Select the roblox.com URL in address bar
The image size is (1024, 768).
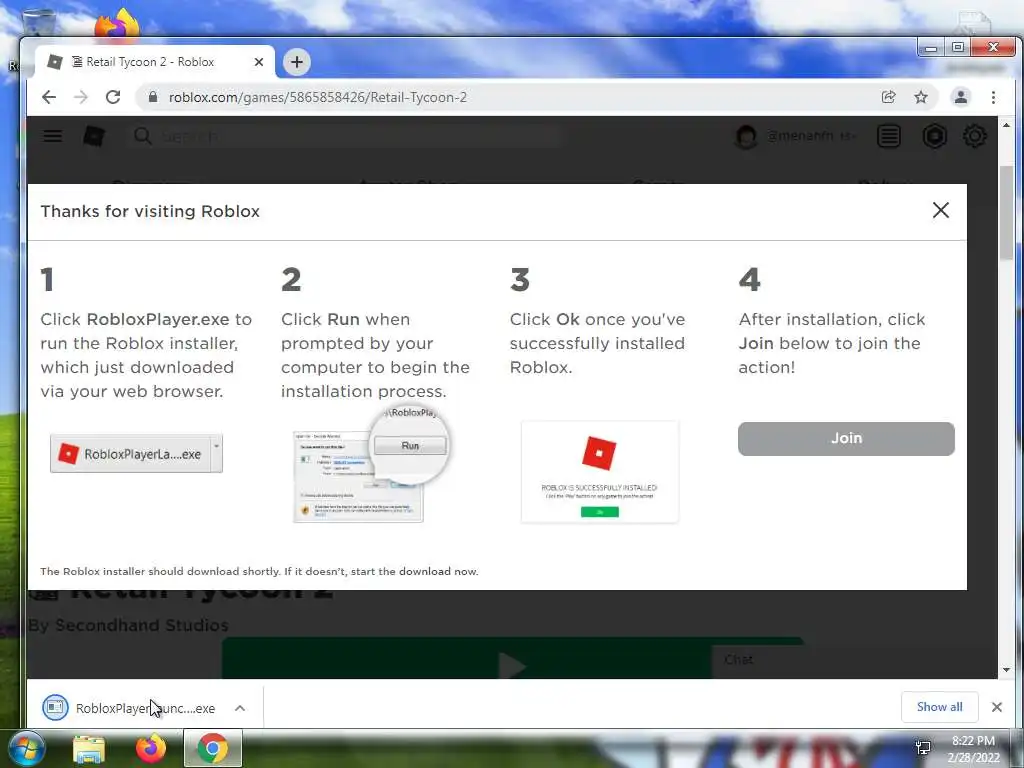pyautogui.click(x=317, y=97)
